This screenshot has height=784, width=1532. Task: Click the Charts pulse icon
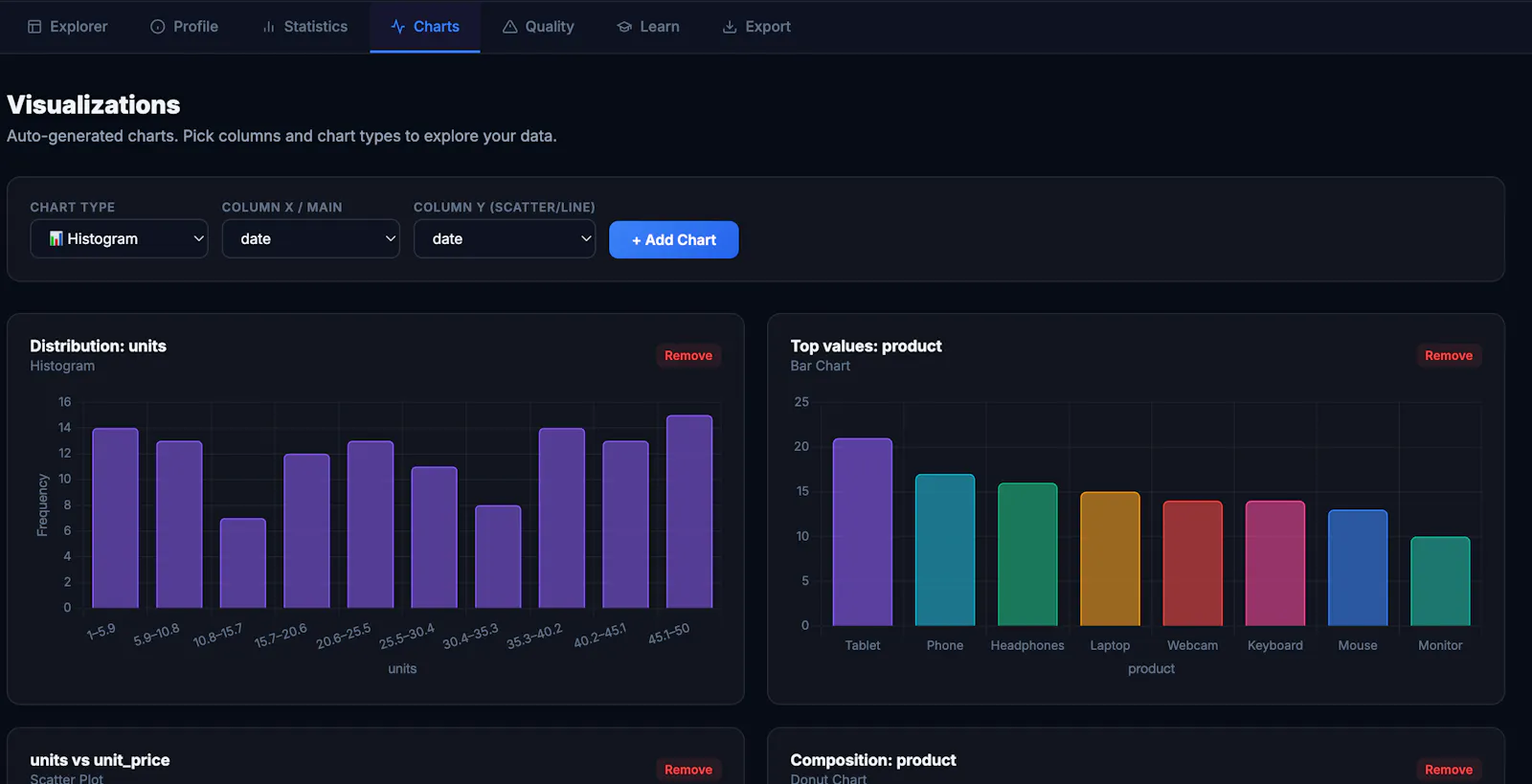398,27
